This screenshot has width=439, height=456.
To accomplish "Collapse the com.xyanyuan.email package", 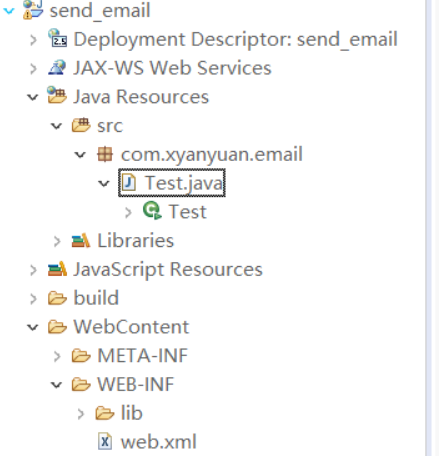I will pyautogui.click(x=80, y=155).
